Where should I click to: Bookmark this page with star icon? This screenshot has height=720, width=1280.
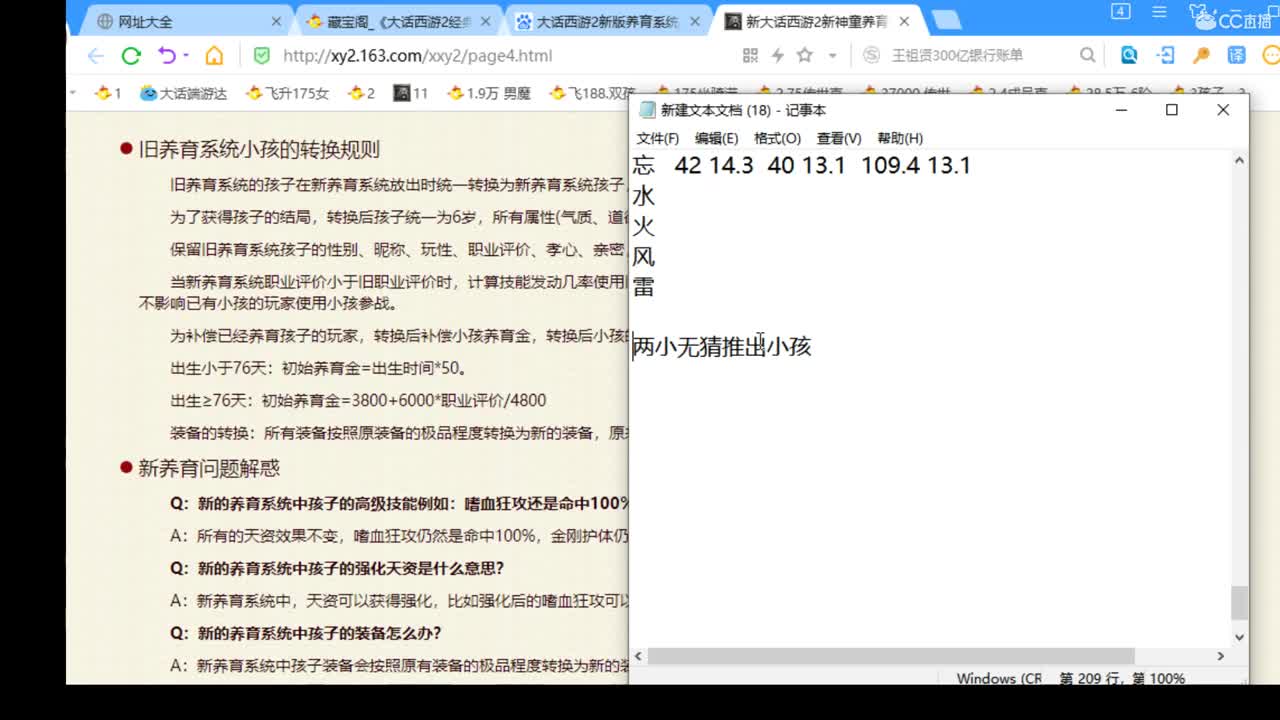coord(805,56)
